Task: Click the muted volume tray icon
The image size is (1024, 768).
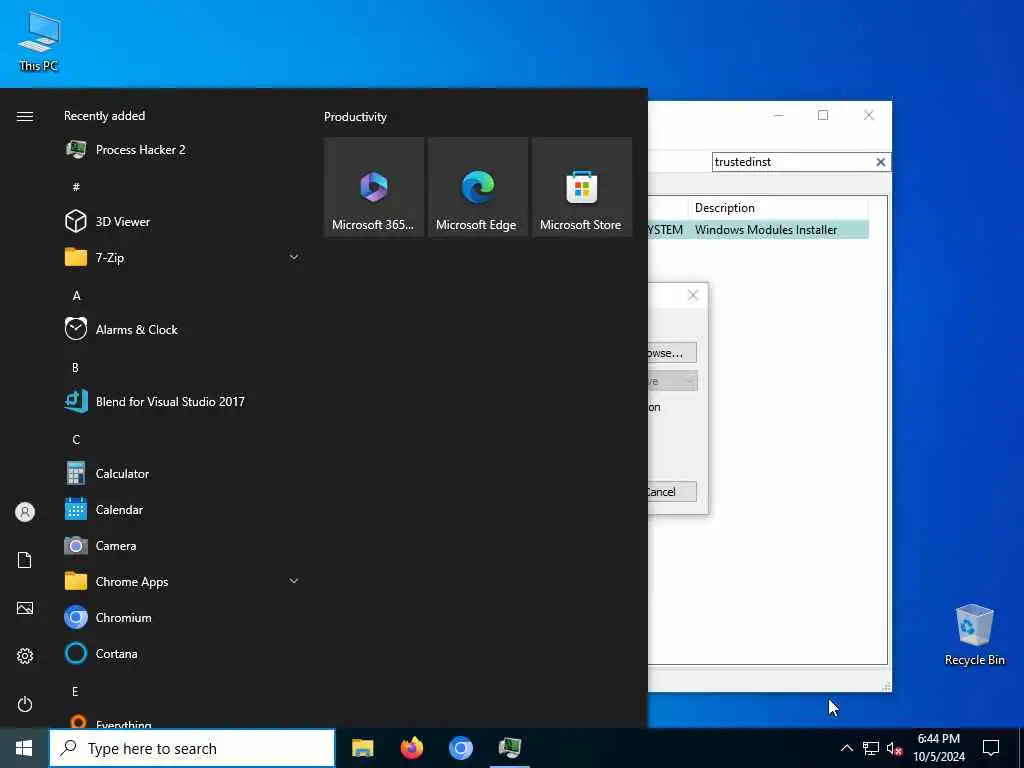Action: pyautogui.click(x=894, y=748)
